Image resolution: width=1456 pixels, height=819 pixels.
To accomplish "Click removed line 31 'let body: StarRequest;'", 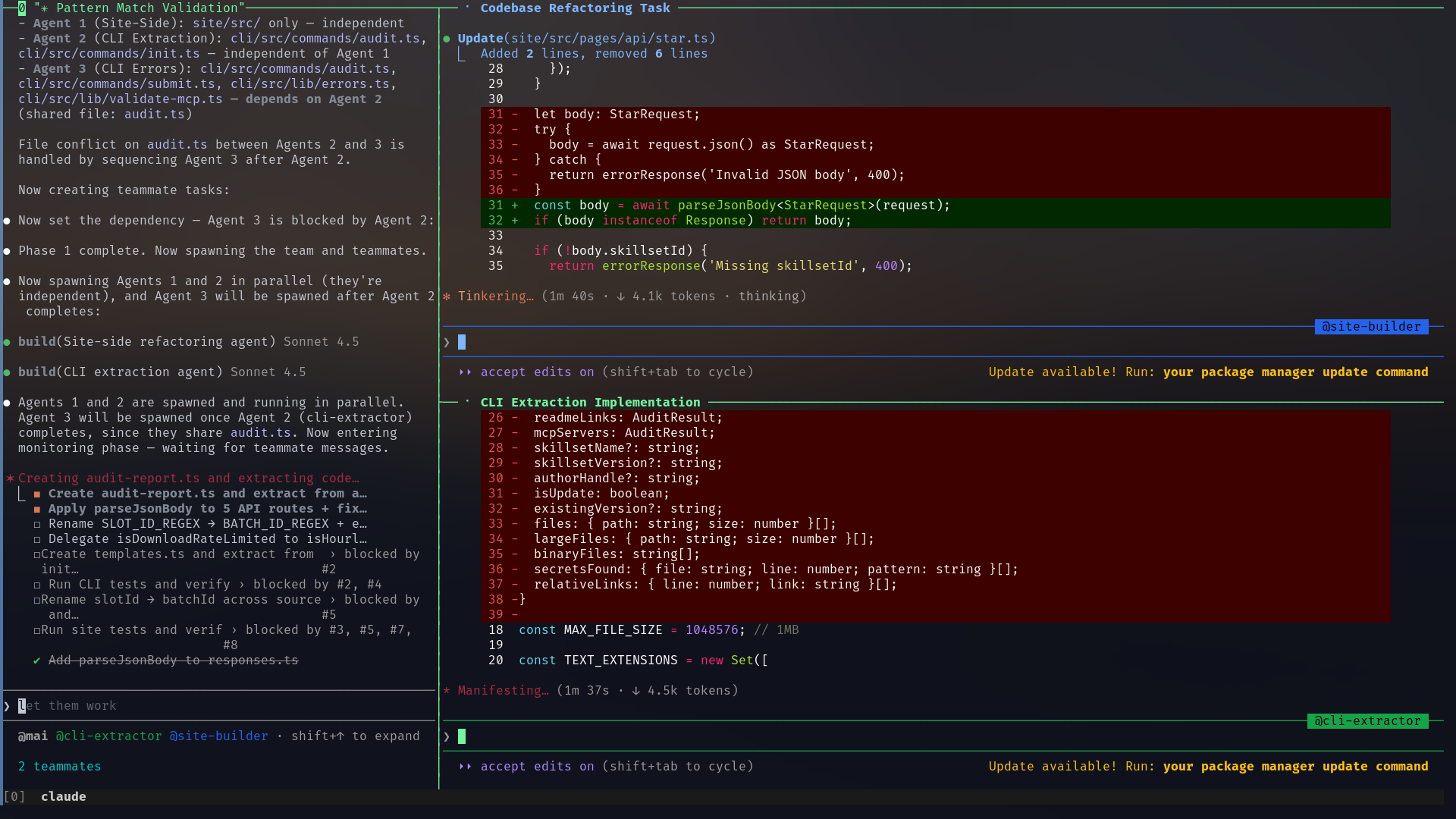I will [936, 115].
